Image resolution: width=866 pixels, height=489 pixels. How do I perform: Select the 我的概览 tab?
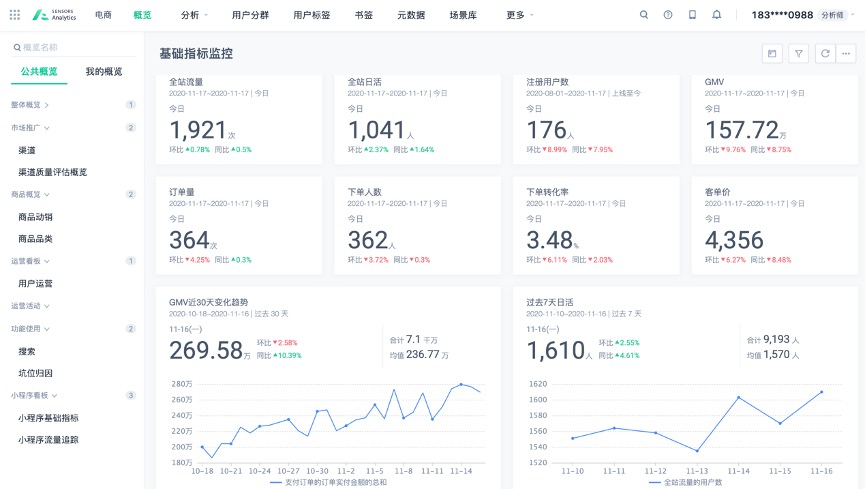[x=104, y=71]
